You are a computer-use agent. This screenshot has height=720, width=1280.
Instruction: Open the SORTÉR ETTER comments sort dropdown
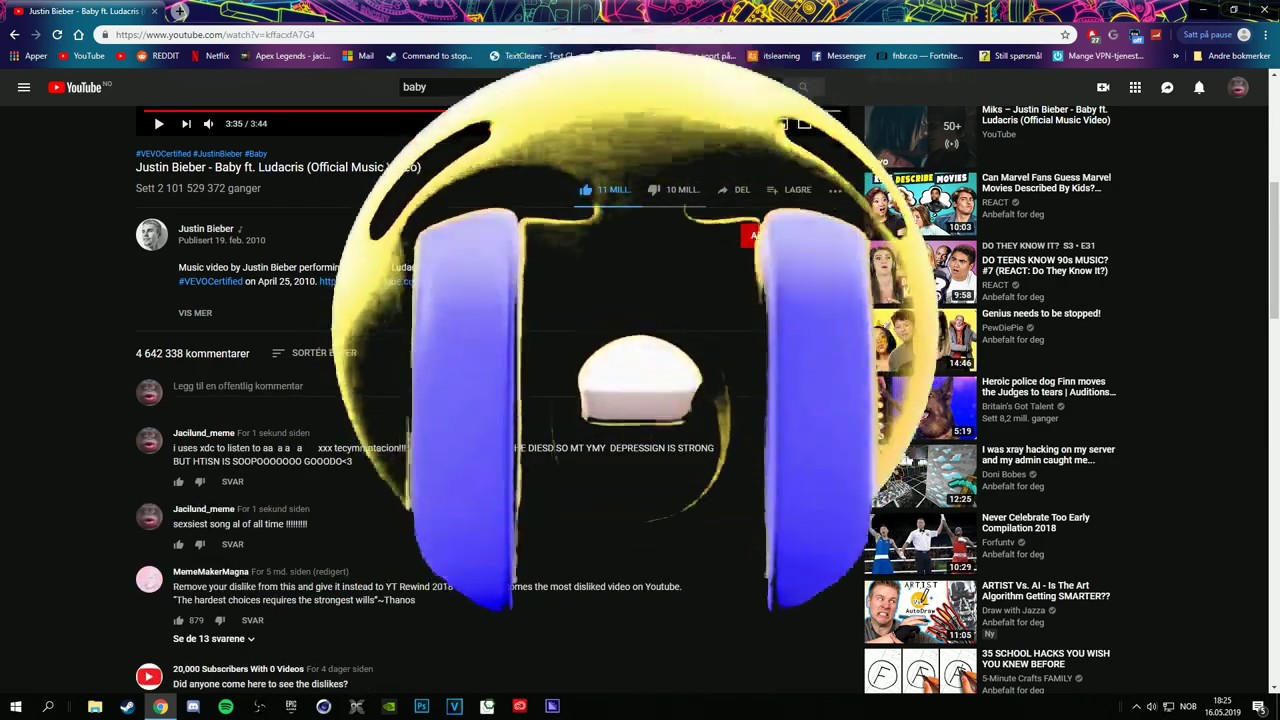tap(314, 353)
